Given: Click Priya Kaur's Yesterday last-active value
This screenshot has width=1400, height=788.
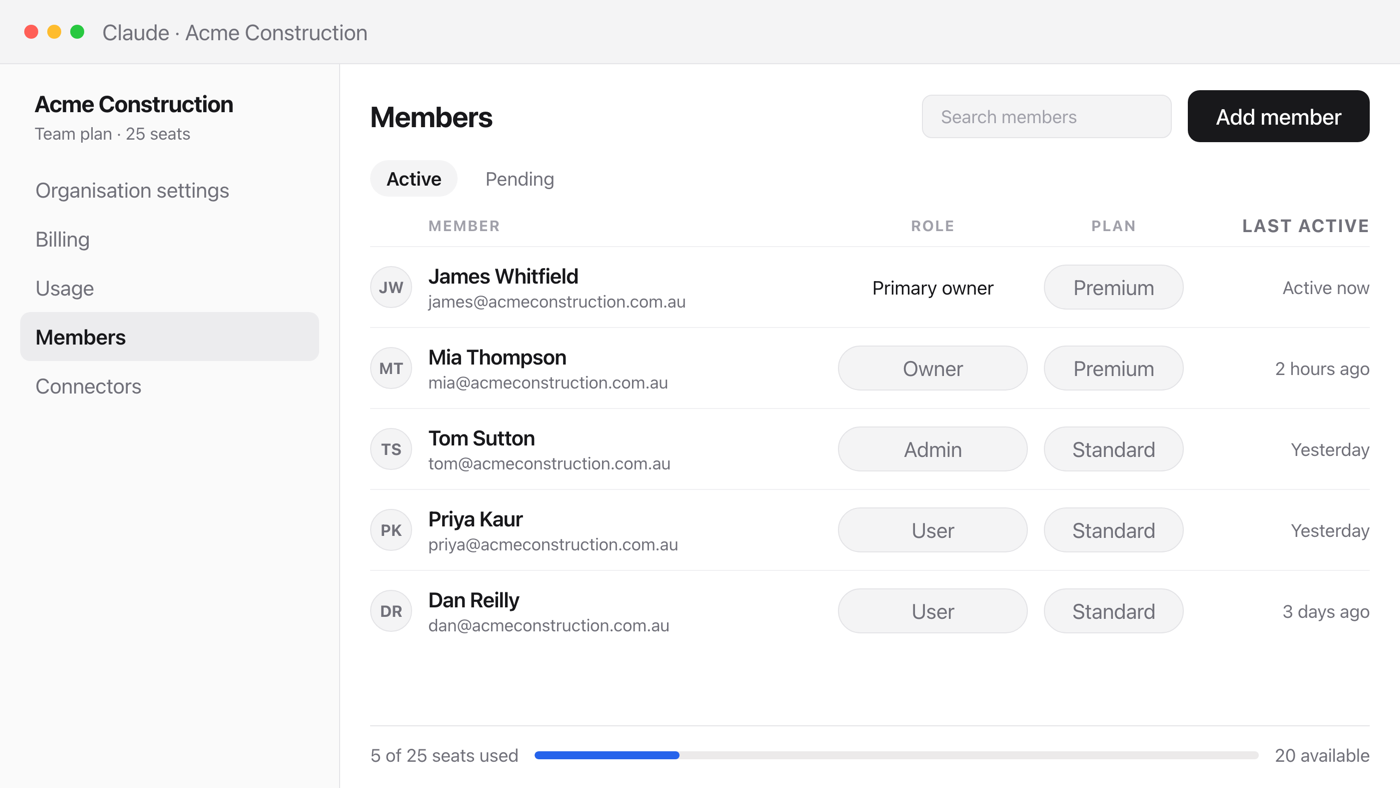Looking at the screenshot, I should click(x=1330, y=531).
